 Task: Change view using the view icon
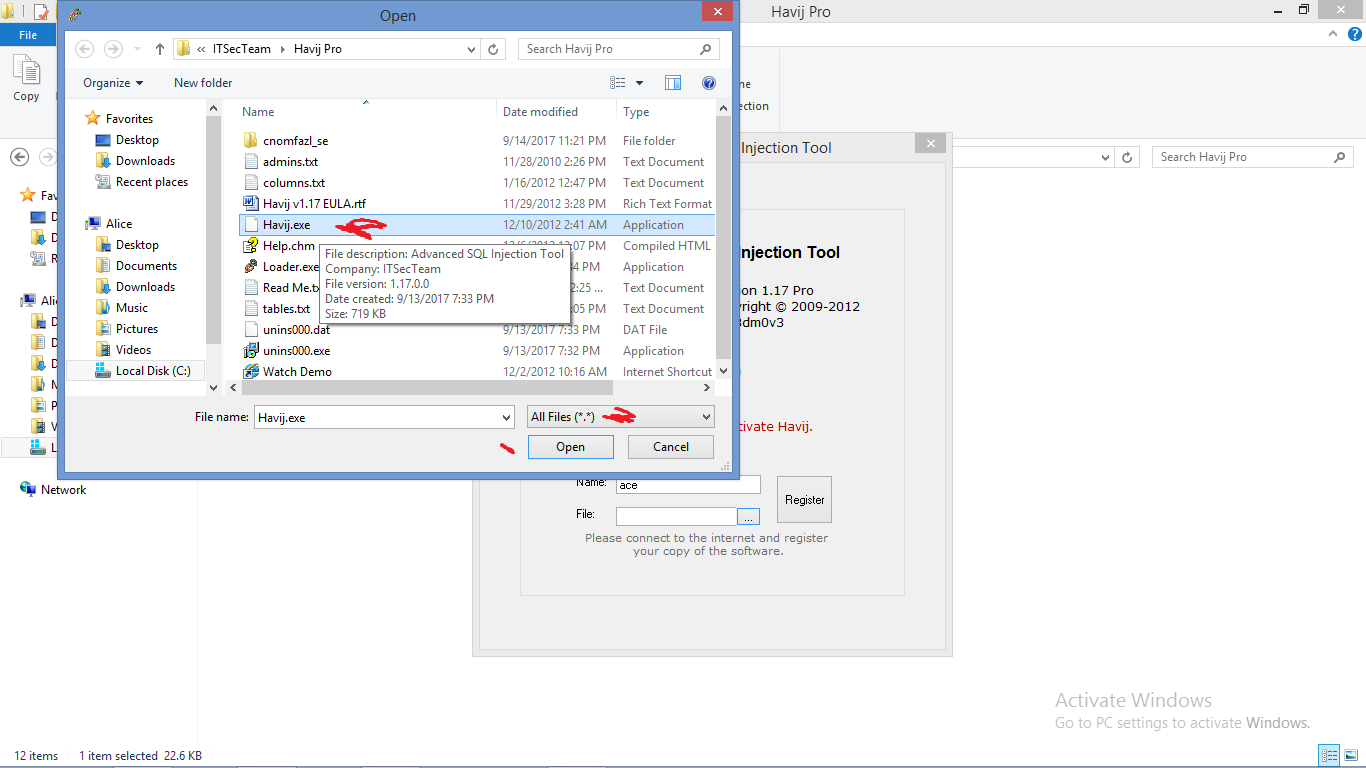coord(618,83)
